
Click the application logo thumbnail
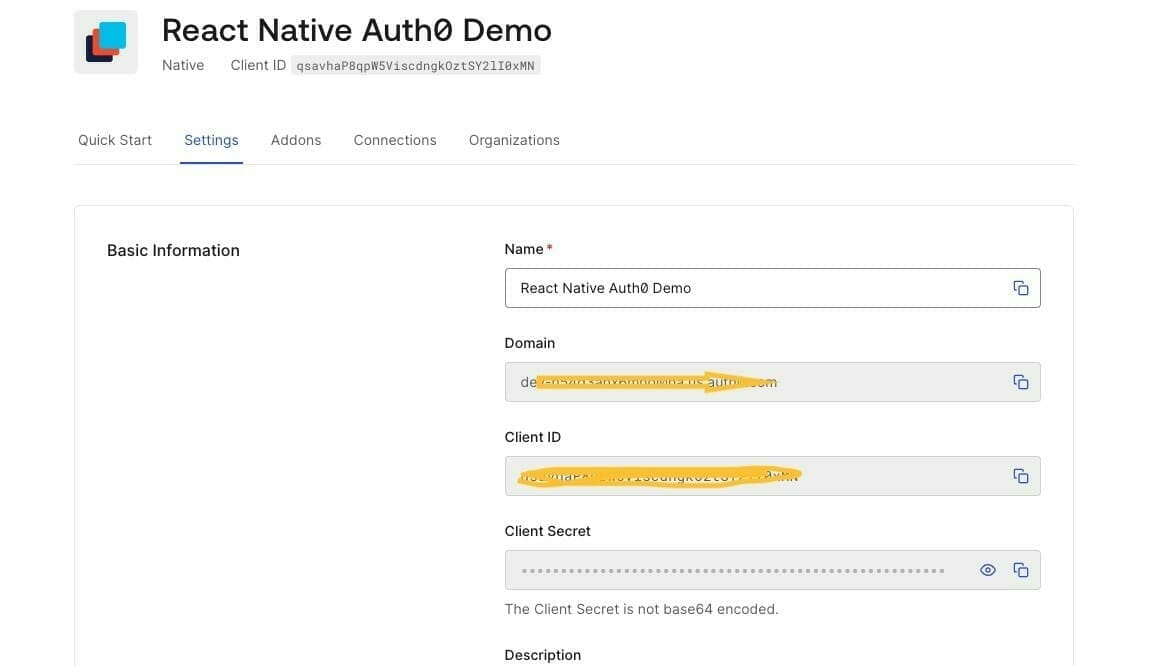click(x=105, y=41)
